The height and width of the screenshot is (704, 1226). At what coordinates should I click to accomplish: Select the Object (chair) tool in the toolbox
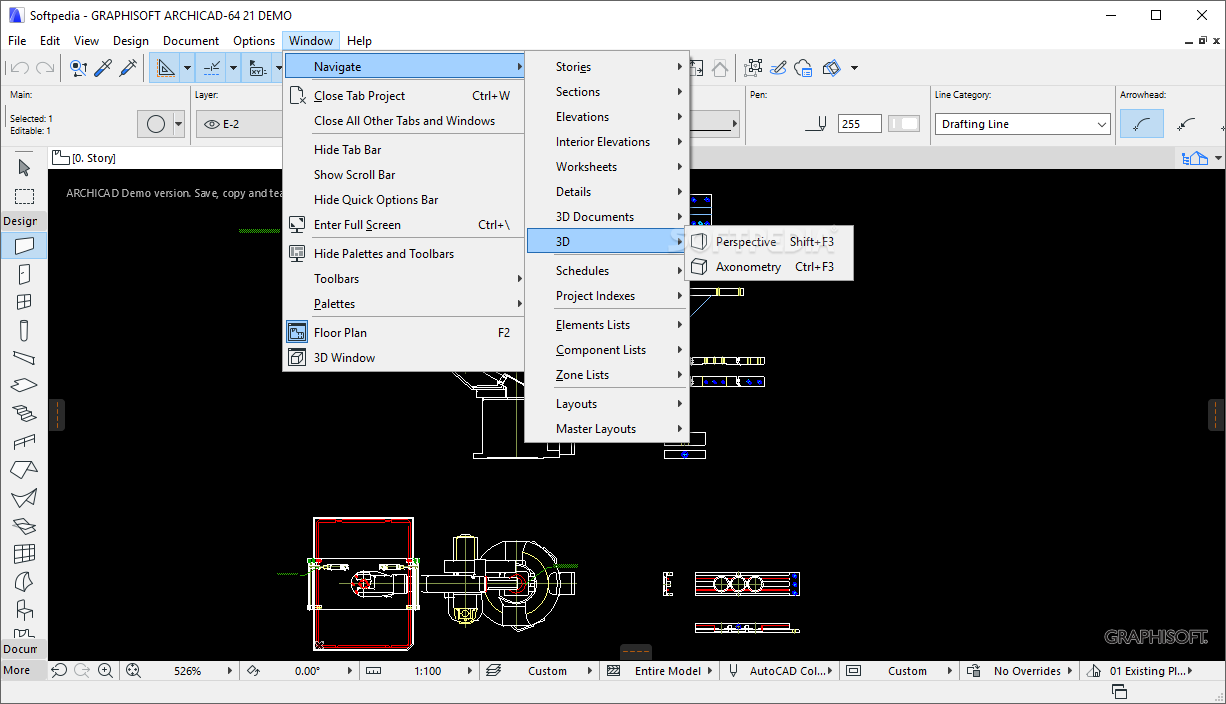click(x=24, y=610)
